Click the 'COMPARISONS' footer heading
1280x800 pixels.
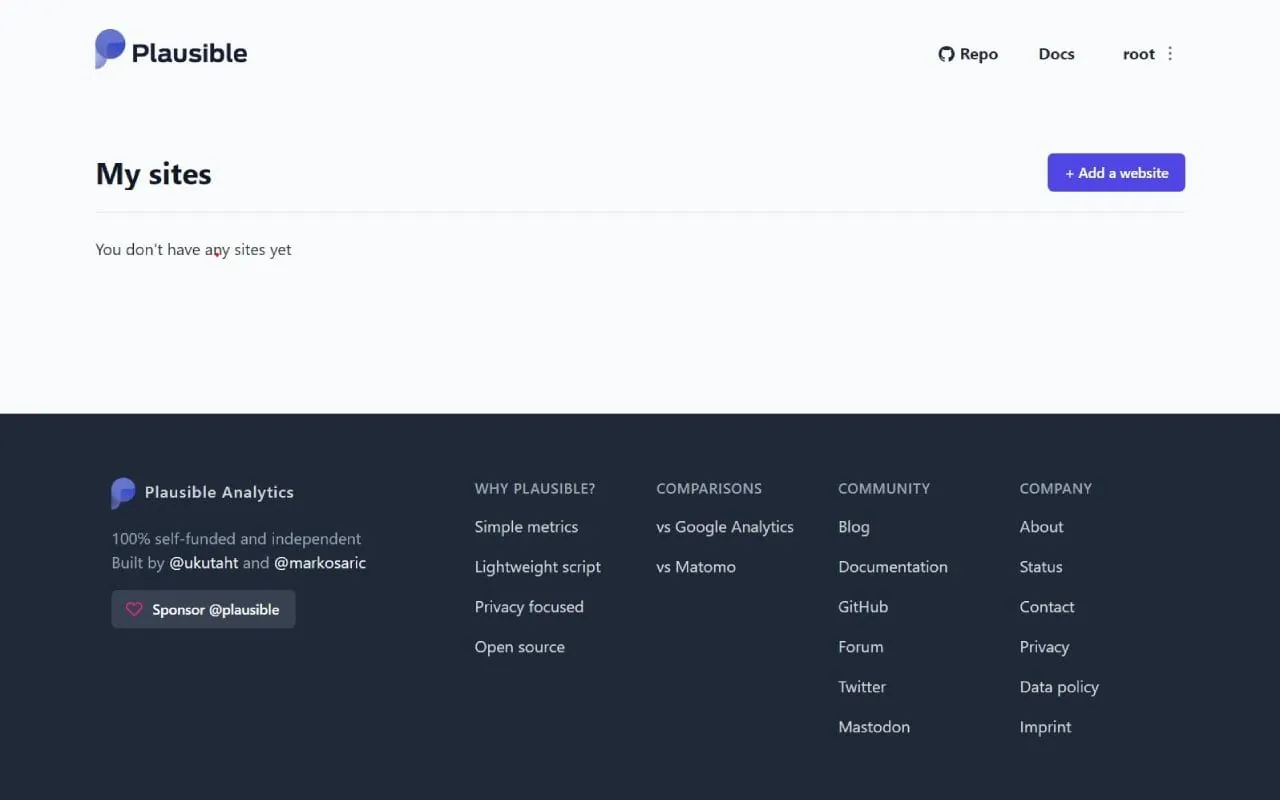(709, 489)
